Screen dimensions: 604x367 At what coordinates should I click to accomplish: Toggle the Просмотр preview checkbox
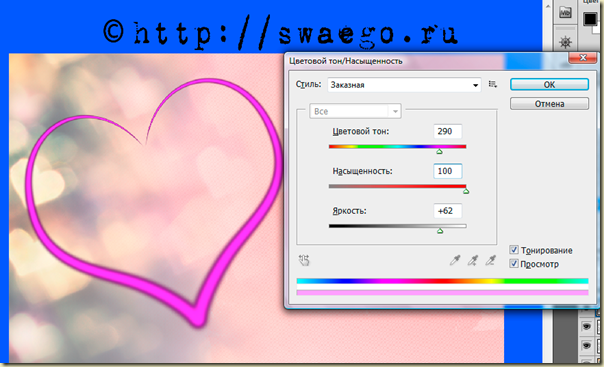coord(514,263)
